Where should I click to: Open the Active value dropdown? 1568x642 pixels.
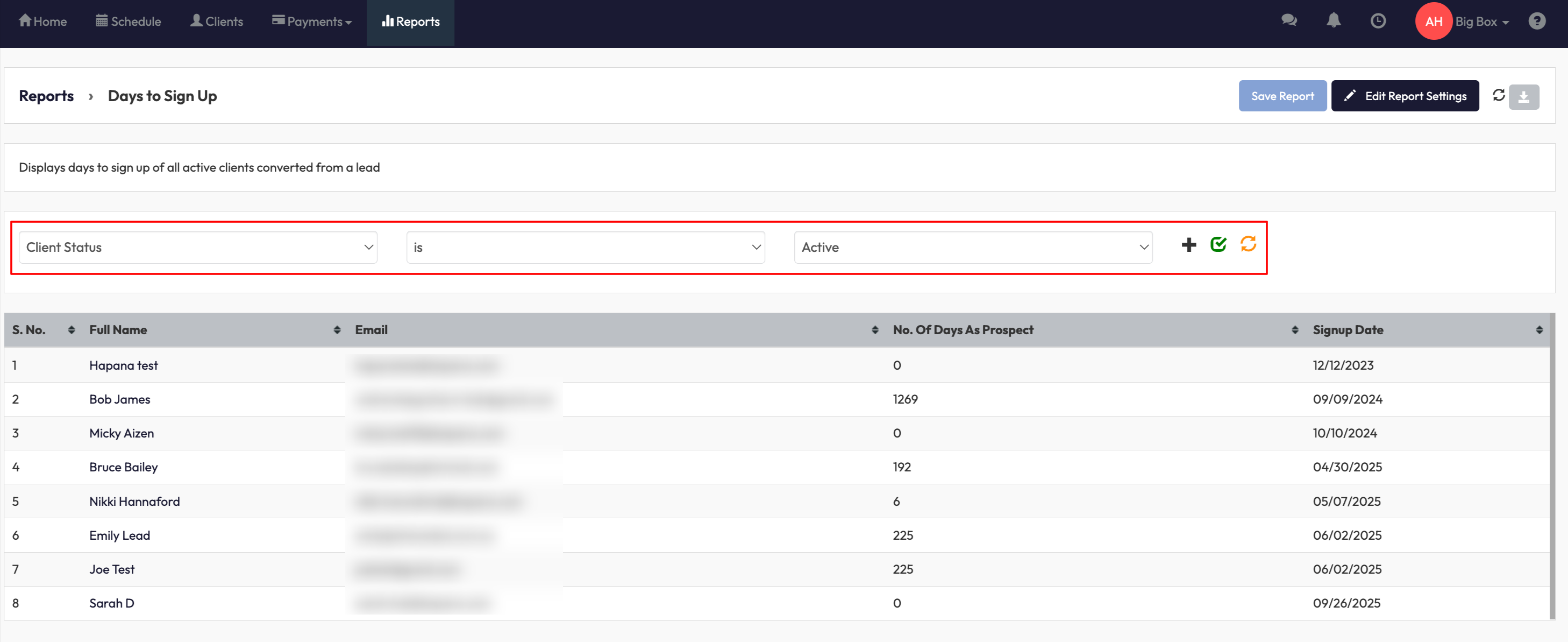coord(973,248)
